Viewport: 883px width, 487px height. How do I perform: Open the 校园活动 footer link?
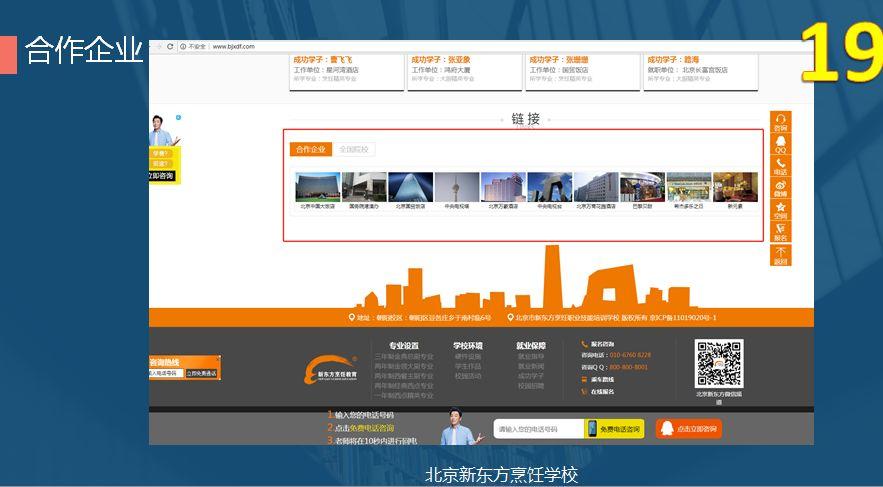[468, 376]
